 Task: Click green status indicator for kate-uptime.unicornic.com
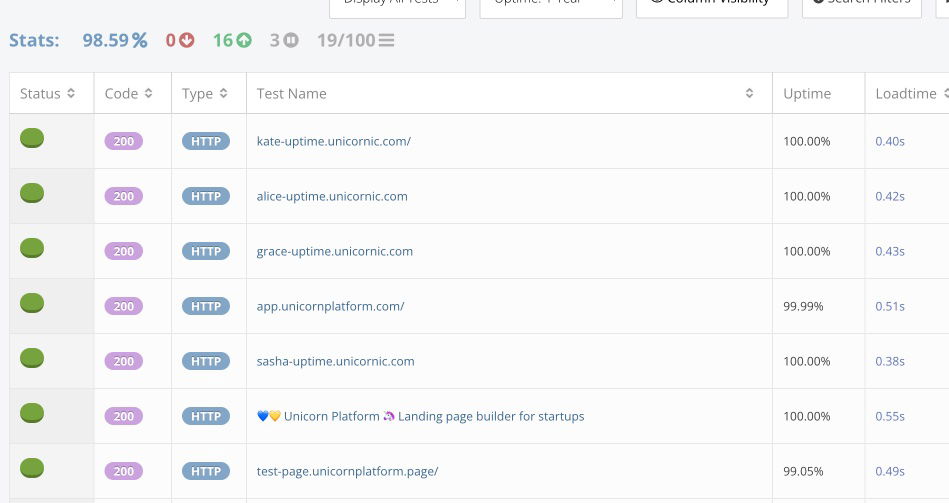(32, 139)
